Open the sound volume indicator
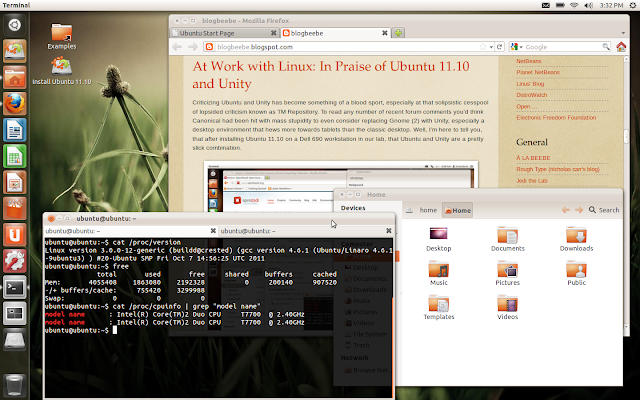Screen dimensions: 640x400 pyautogui.click(x=588, y=5)
